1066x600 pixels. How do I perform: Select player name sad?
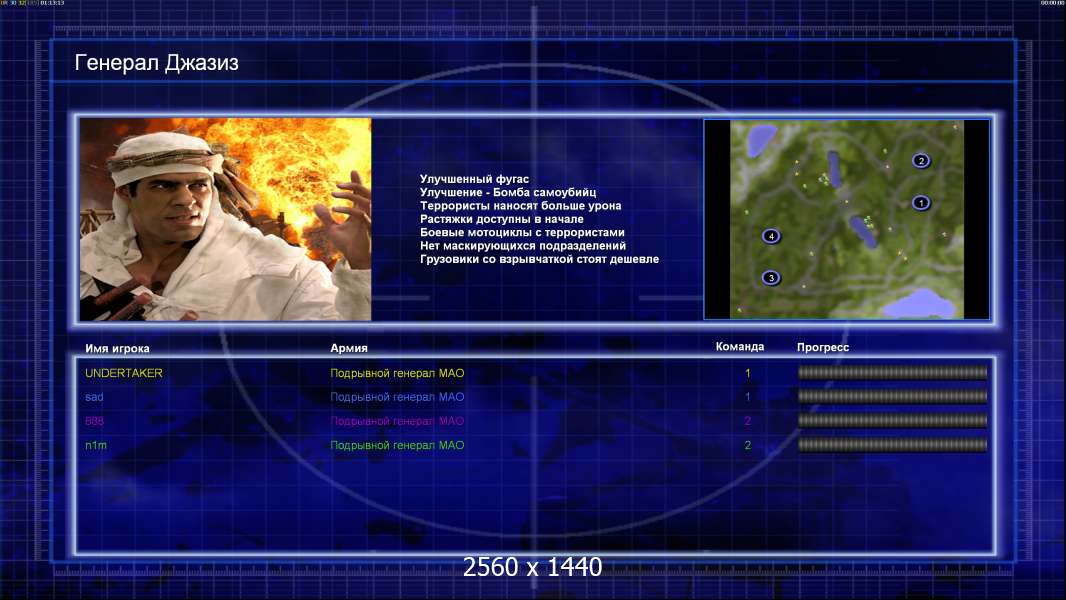point(94,397)
